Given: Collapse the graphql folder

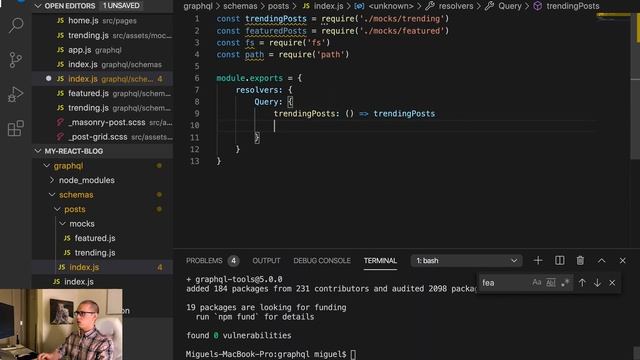Looking at the screenshot, I should pos(68,166).
